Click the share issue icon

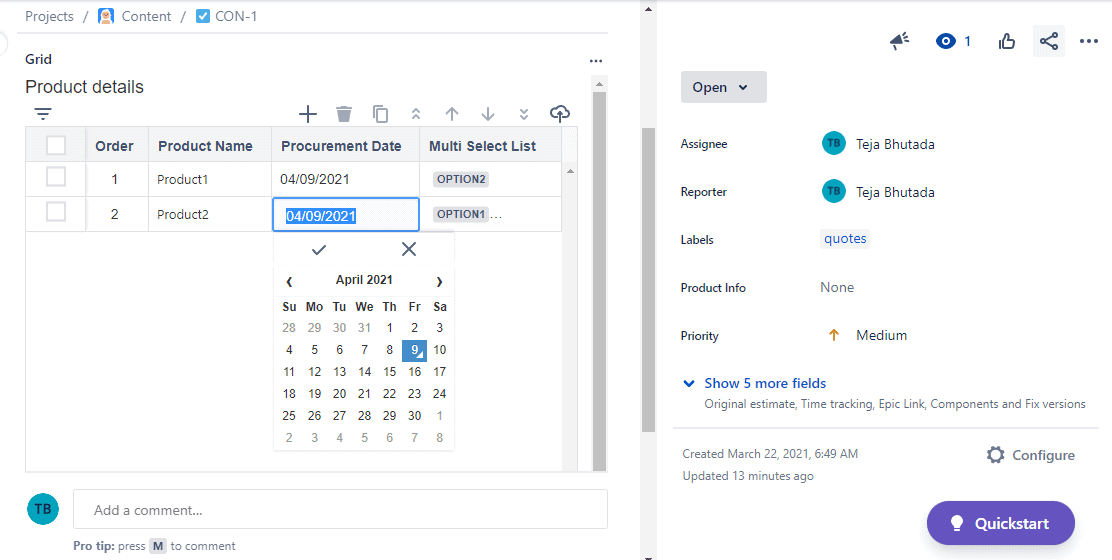pos(1049,41)
